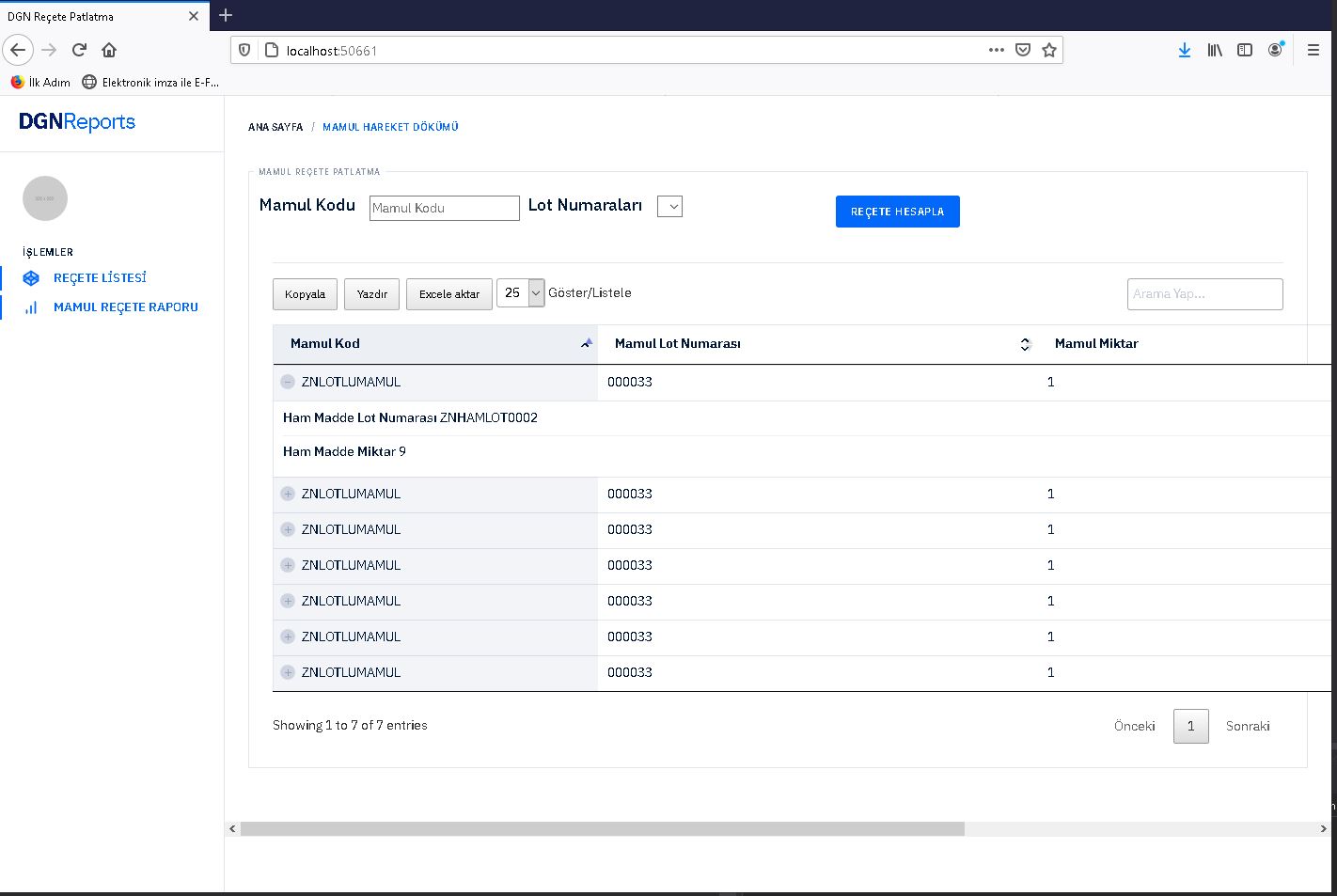Screen dimensions: 1337x896
Task: Open a new tab with the plus icon
Action: (x=226, y=15)
